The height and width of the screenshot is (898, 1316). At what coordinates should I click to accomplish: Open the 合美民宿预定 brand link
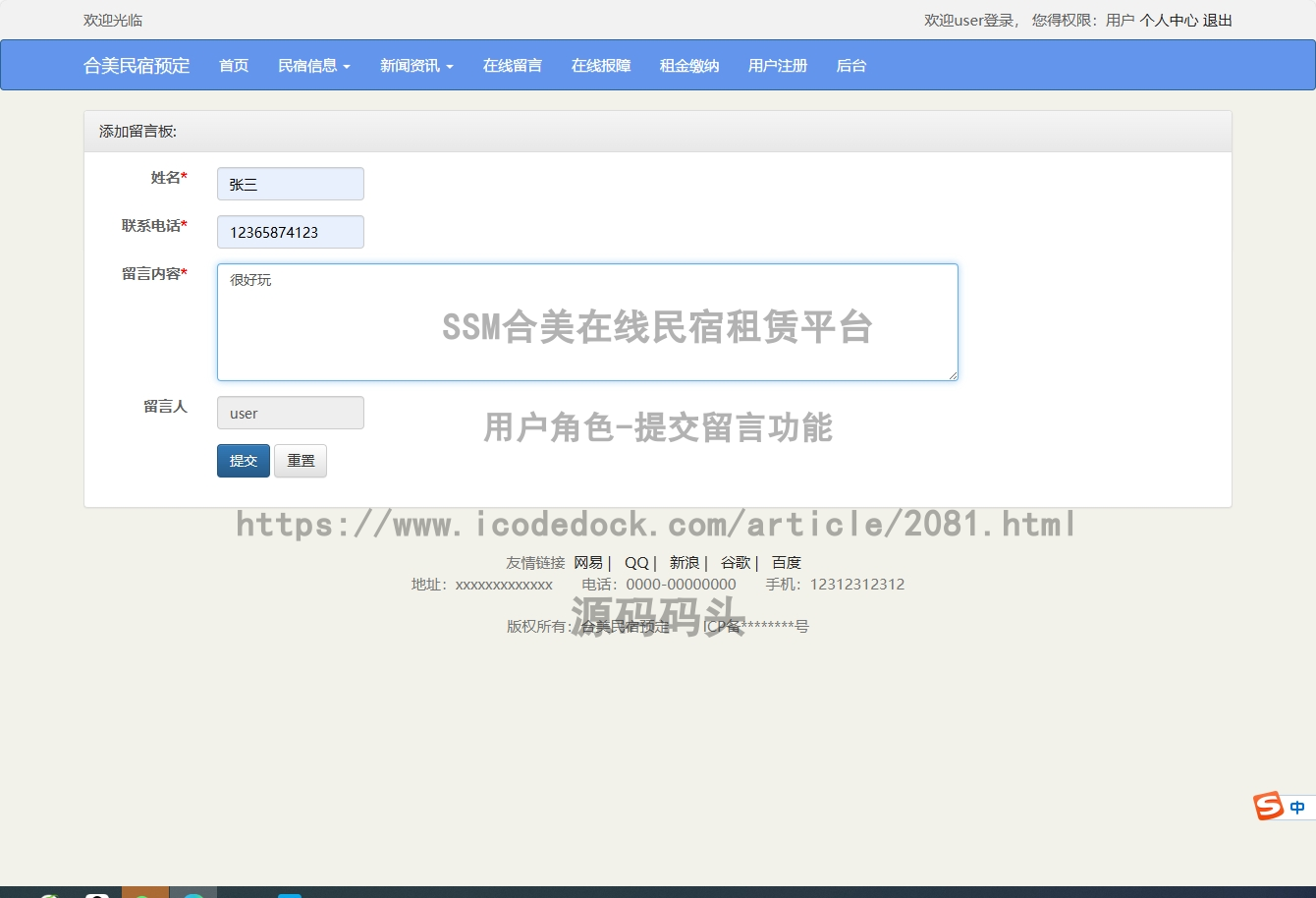coord(137,66)
